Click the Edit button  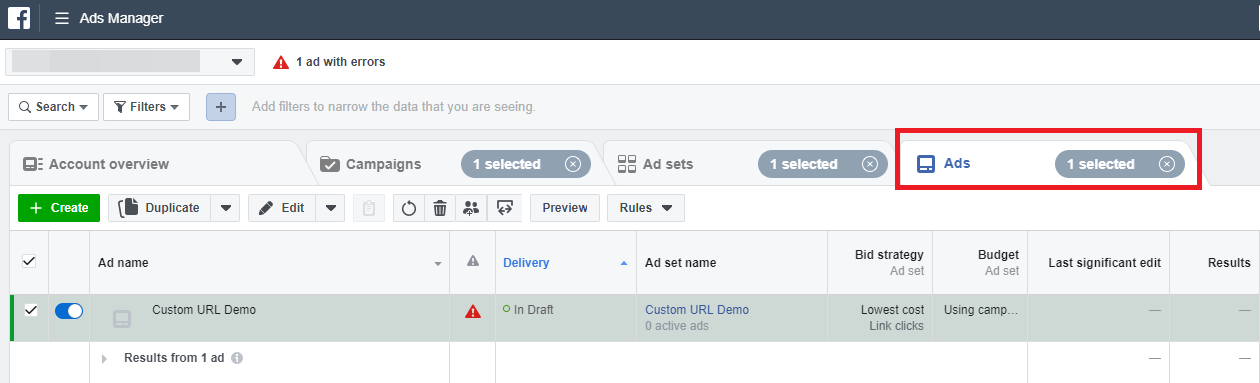click(281, 208)
